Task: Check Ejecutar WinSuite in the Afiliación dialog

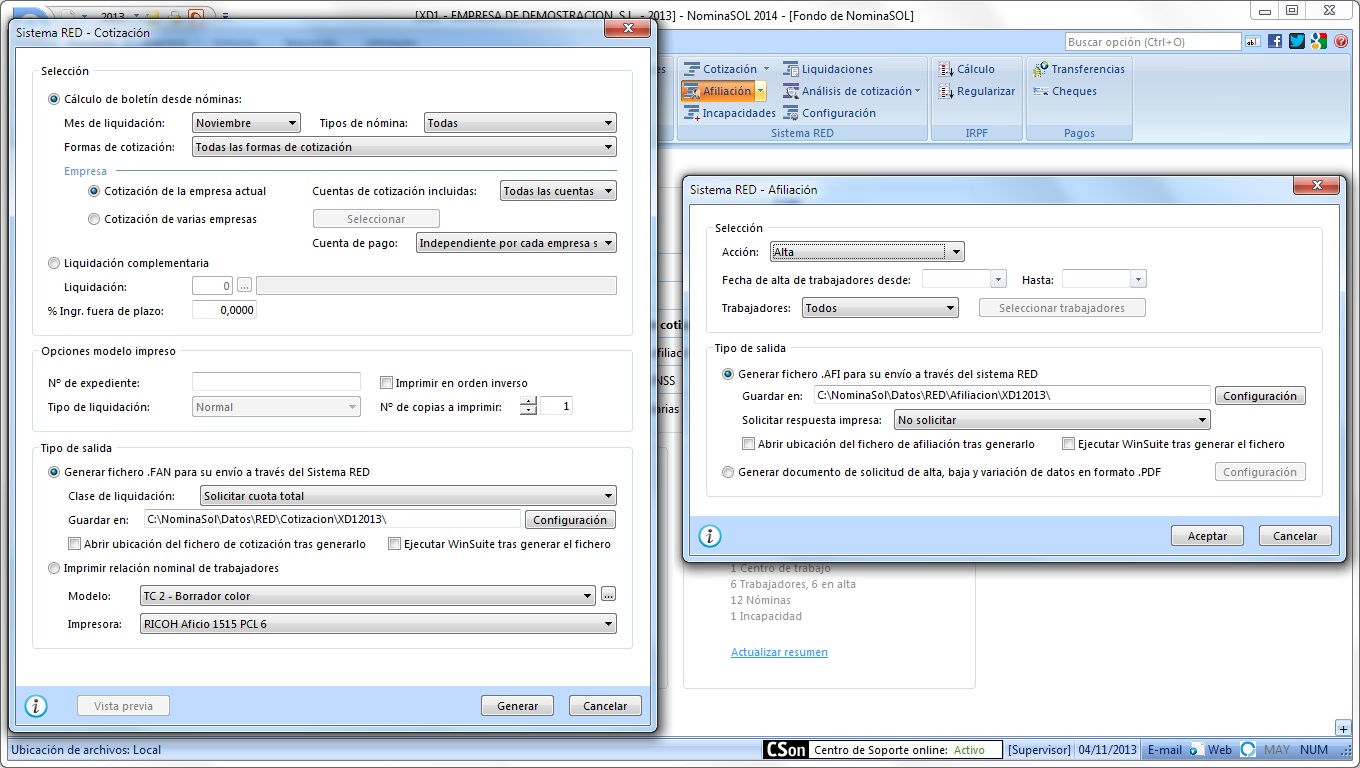Action: click(x=1068, y=444)
